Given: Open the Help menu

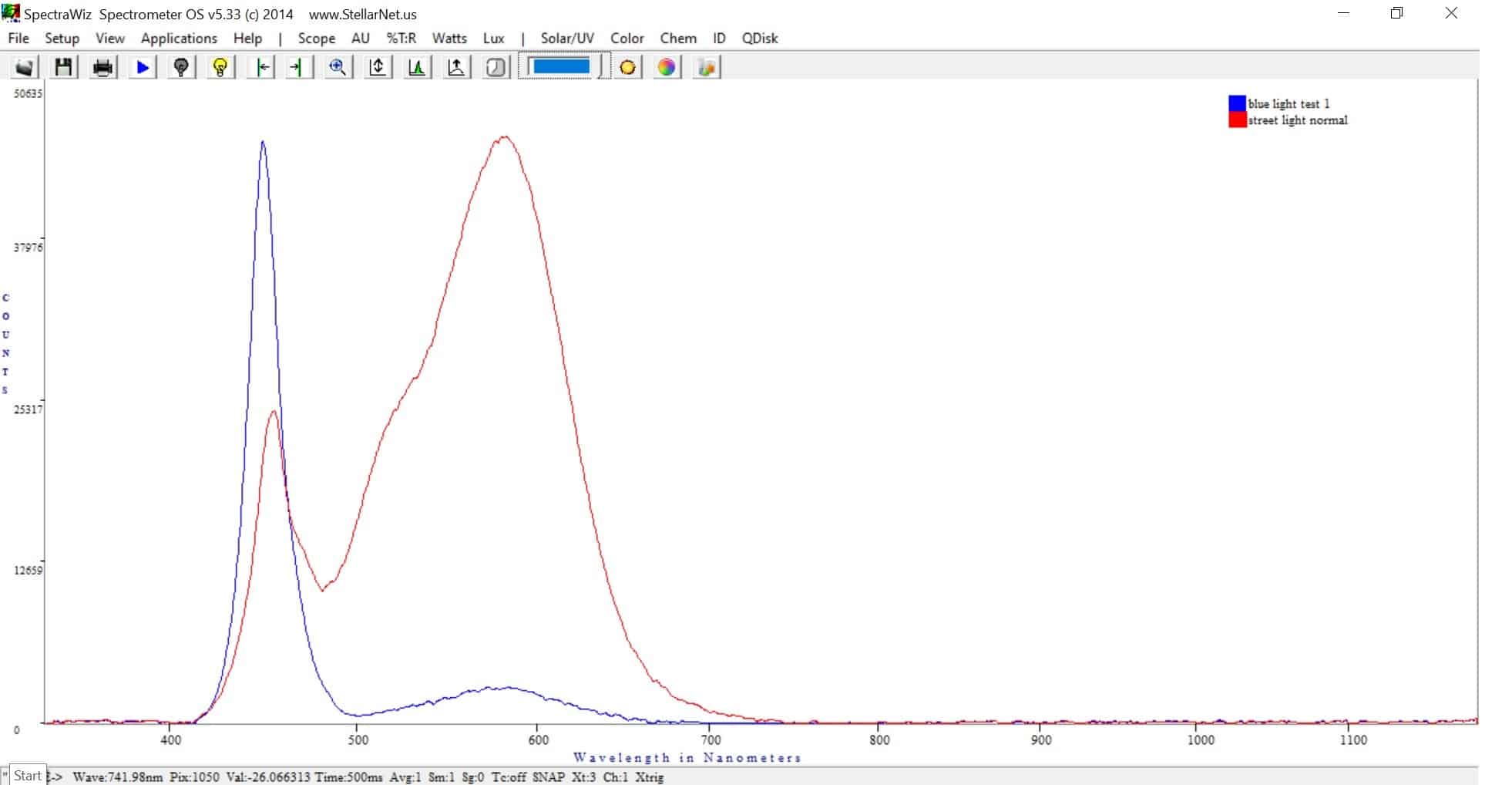Looking at the screenshot, I should 247,38.
